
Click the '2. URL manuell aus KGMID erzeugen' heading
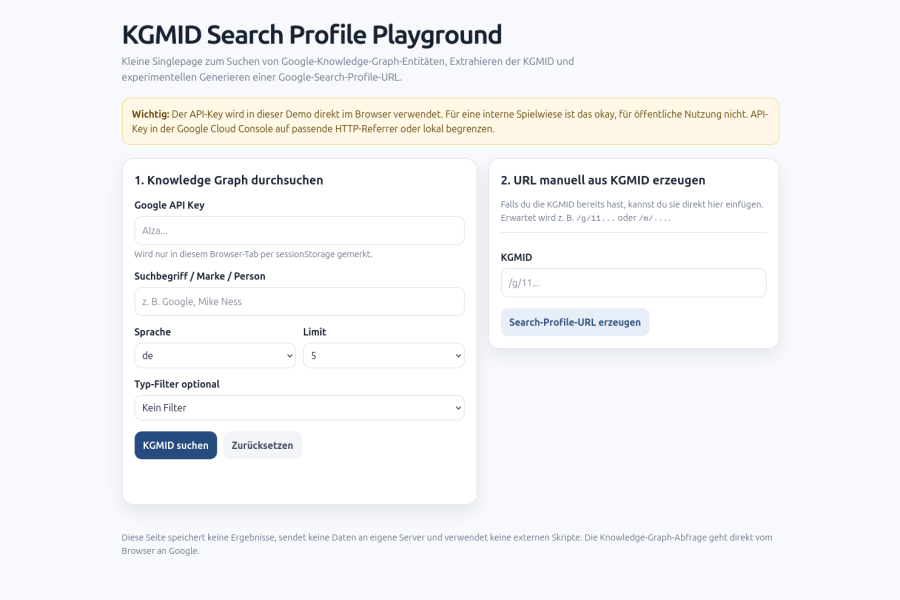(x=603, y=180)
